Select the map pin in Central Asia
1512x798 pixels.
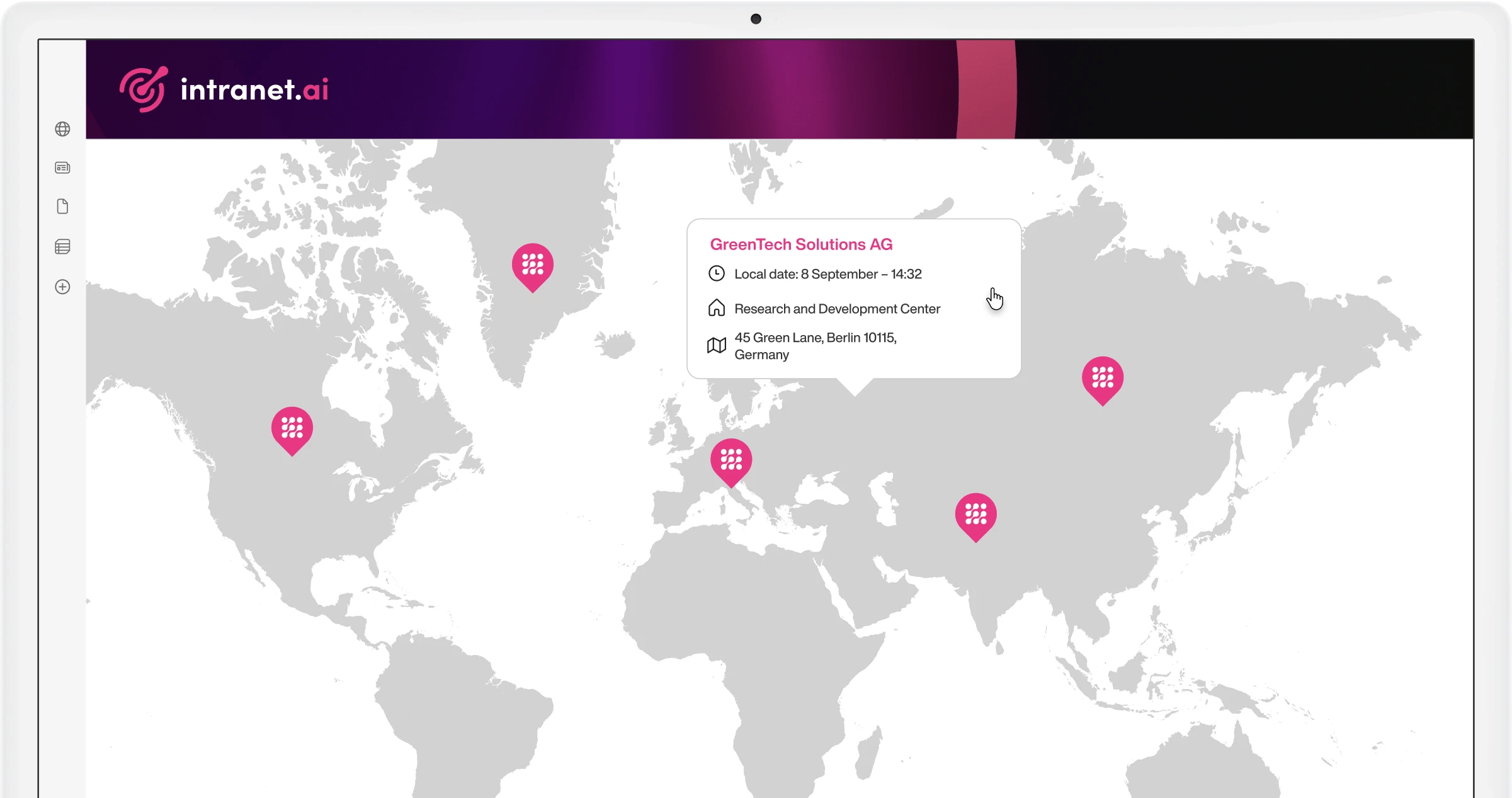tap(975, 514)
